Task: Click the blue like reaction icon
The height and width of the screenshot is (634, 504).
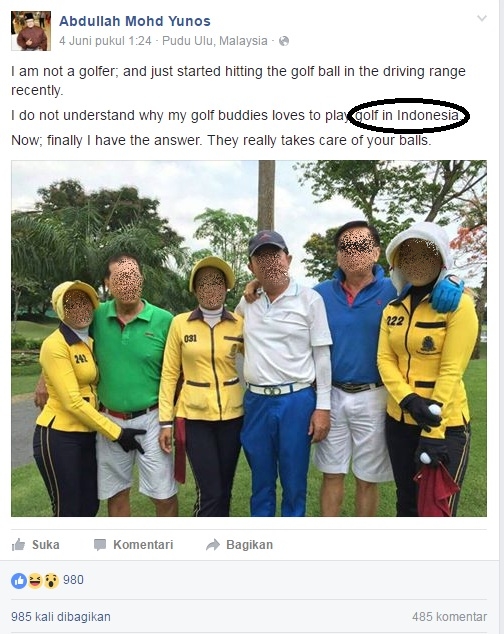Action: click(x=19, y=581)
